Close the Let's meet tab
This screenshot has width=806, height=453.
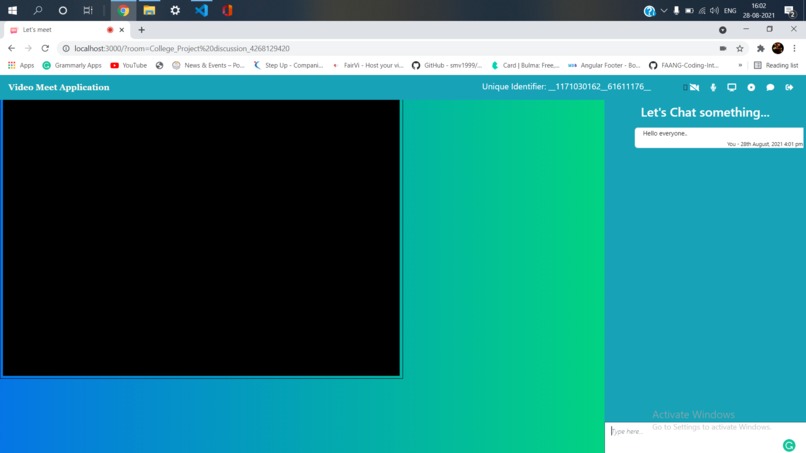(x=121, y=30)
